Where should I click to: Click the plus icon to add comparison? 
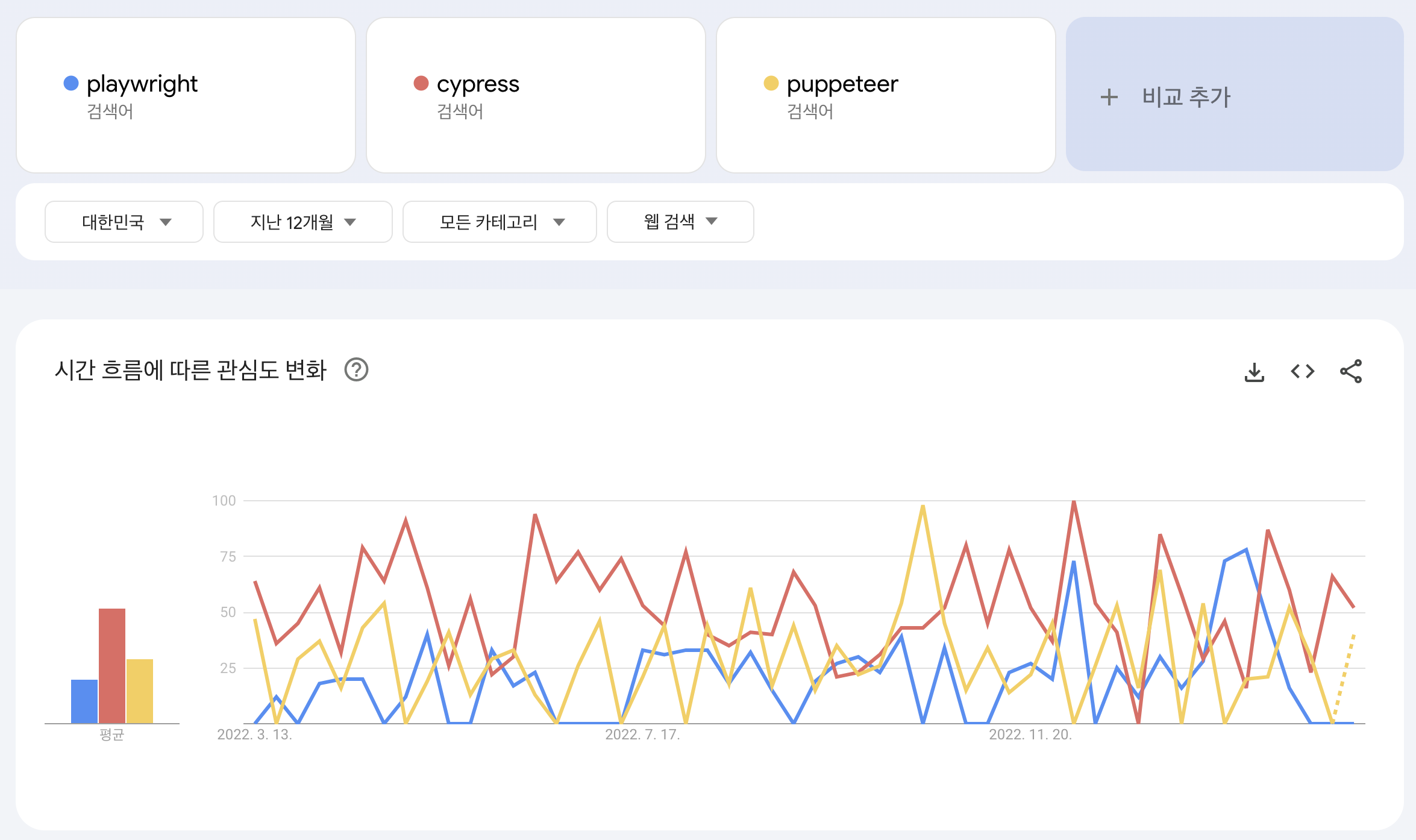click(1109, 97)
